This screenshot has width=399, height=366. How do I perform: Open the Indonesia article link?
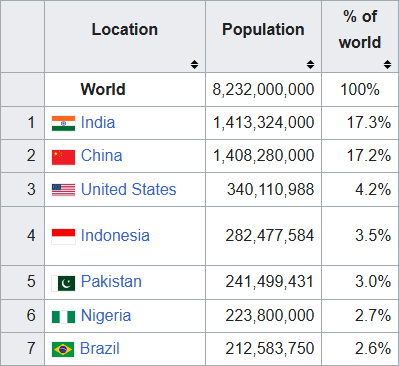tap(115, 236)
